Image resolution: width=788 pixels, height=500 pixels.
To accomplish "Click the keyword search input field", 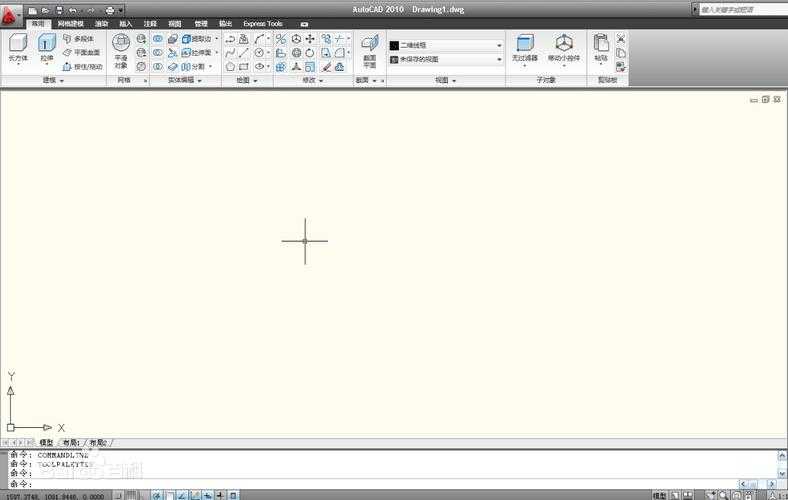I will point(738,9).
